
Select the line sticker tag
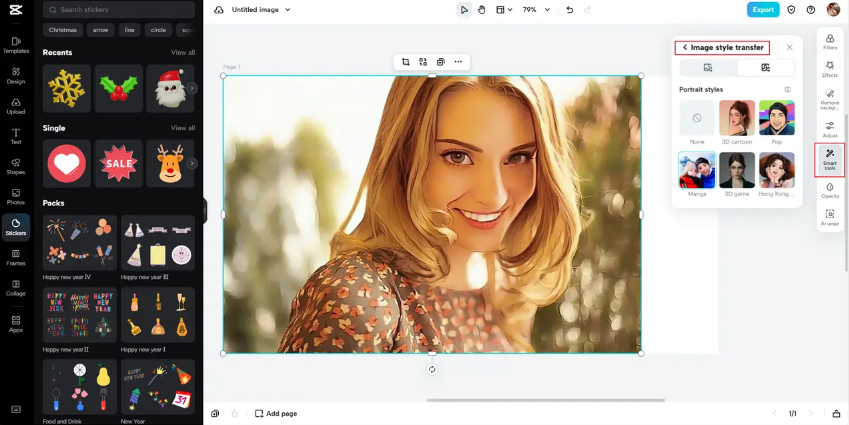(129, 30)
